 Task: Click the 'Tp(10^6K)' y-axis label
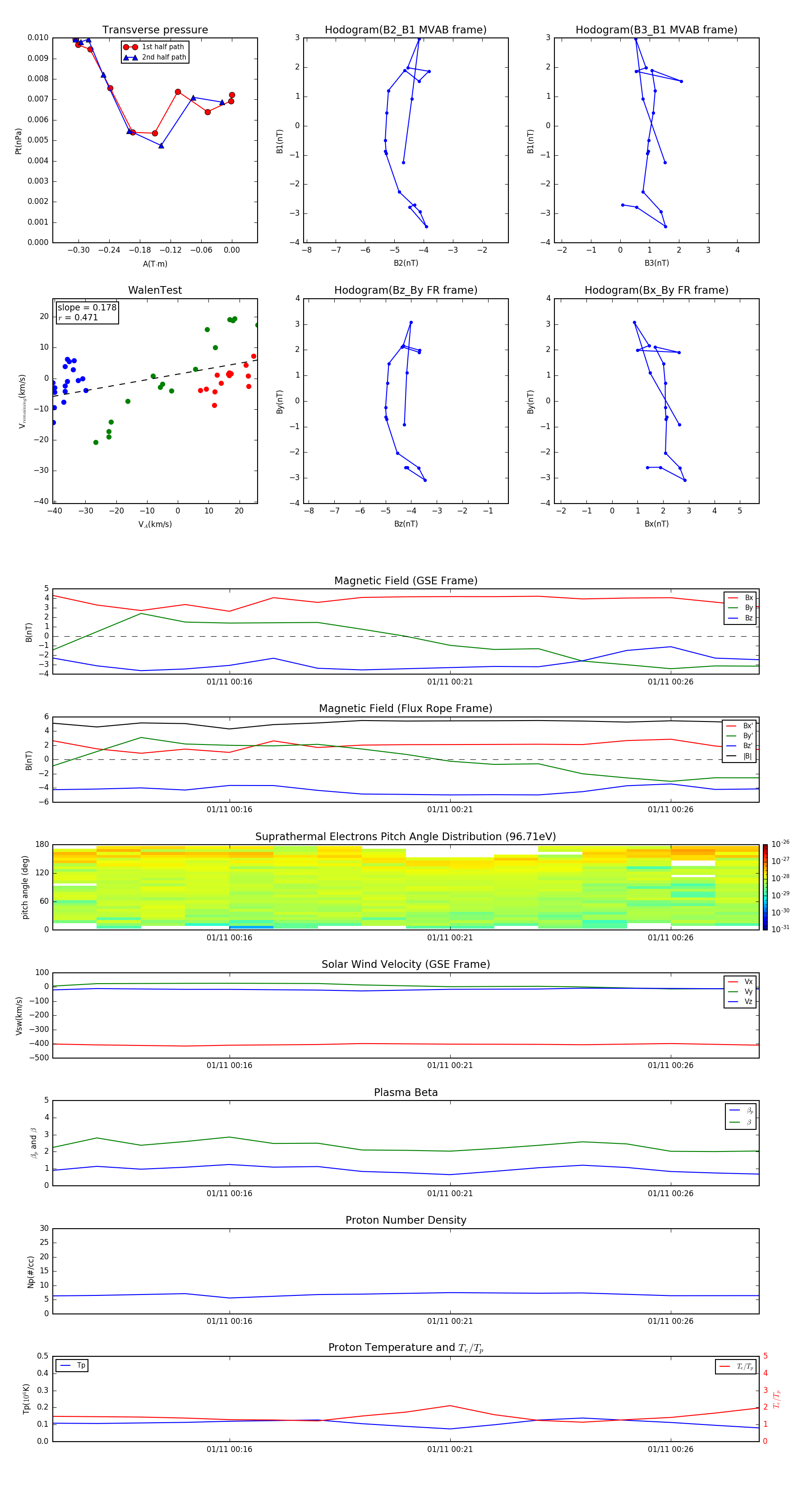point(26,1399)
